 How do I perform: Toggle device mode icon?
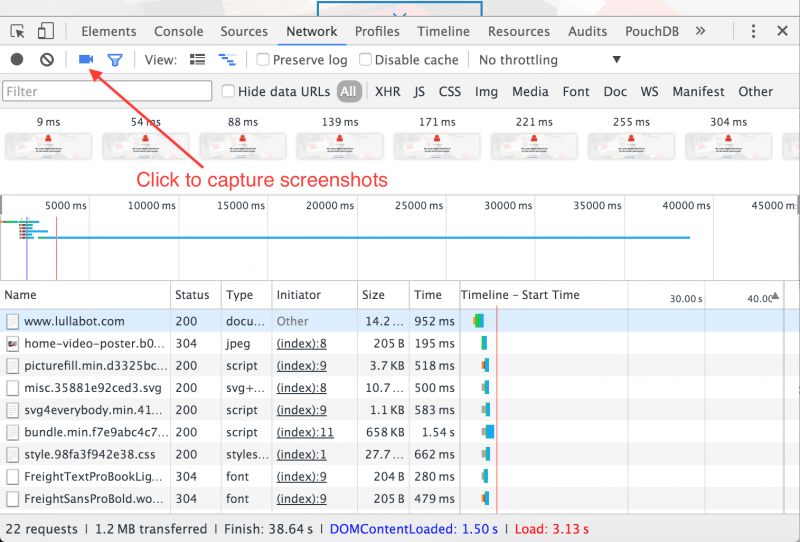47,31
